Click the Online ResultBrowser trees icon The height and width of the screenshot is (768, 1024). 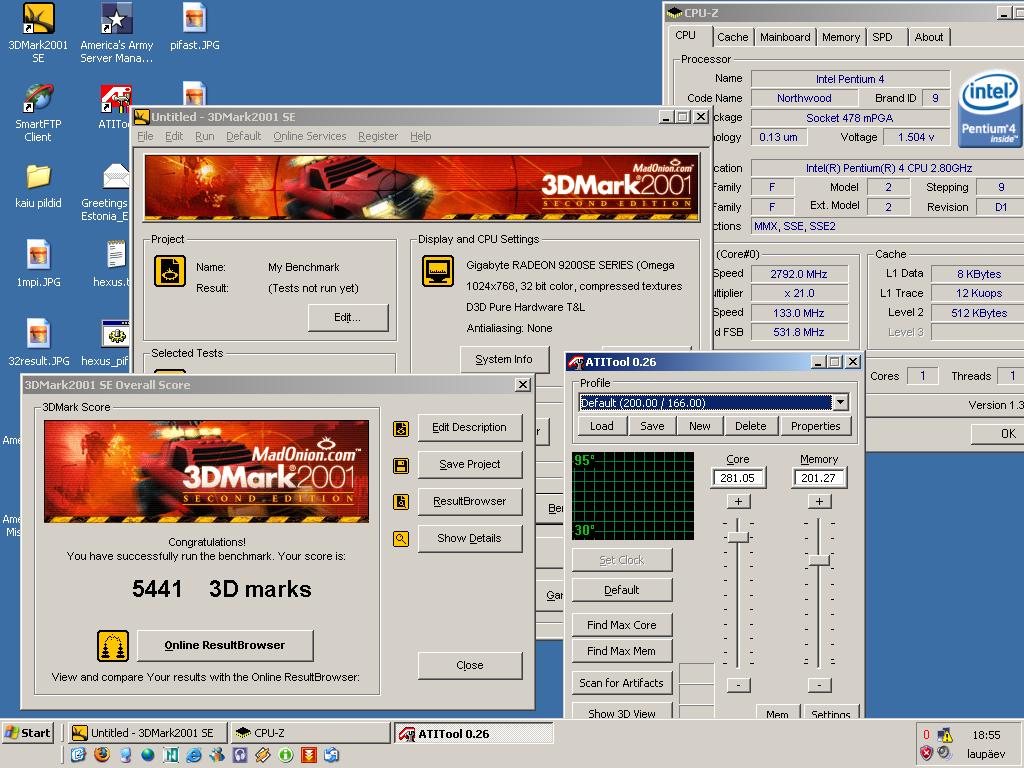point(113,646)
